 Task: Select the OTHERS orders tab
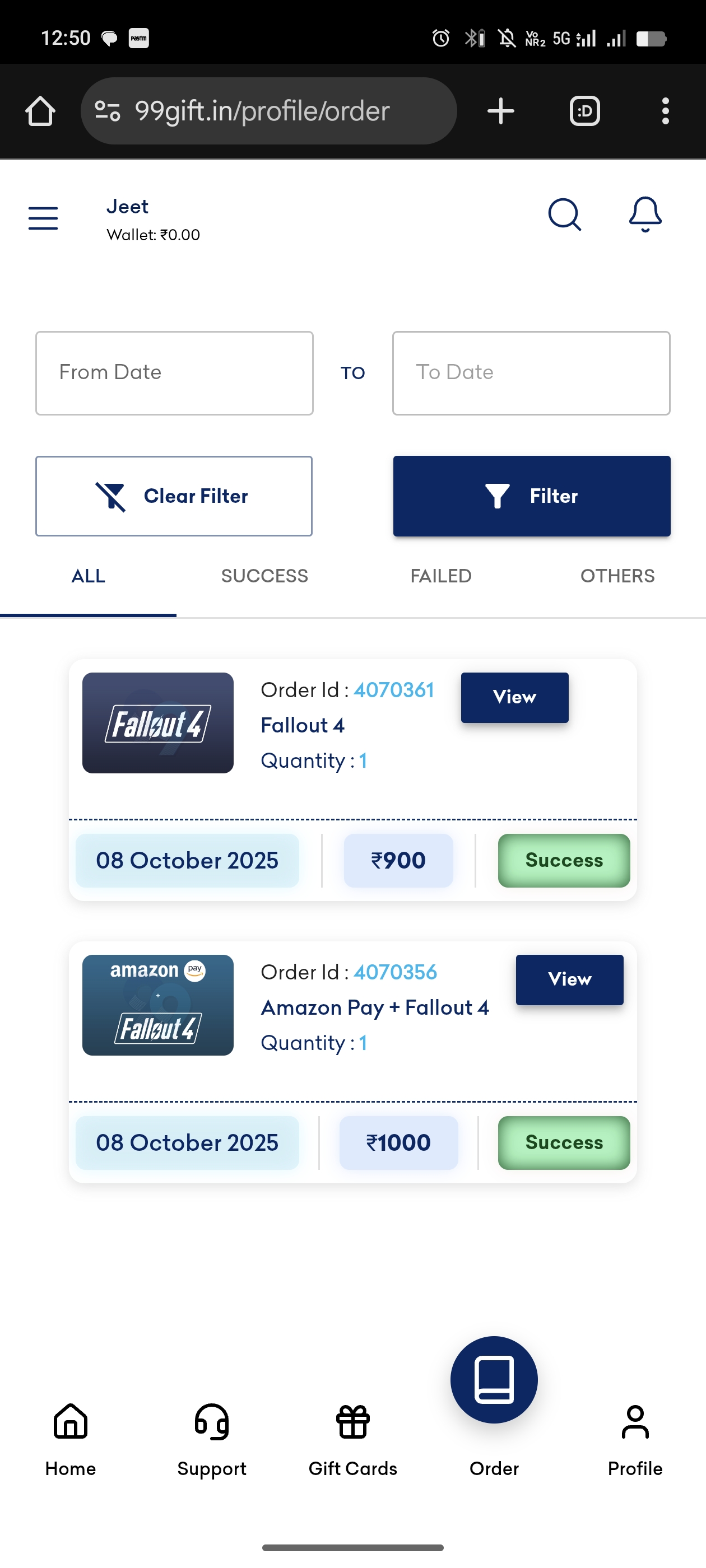pos(617,576)
